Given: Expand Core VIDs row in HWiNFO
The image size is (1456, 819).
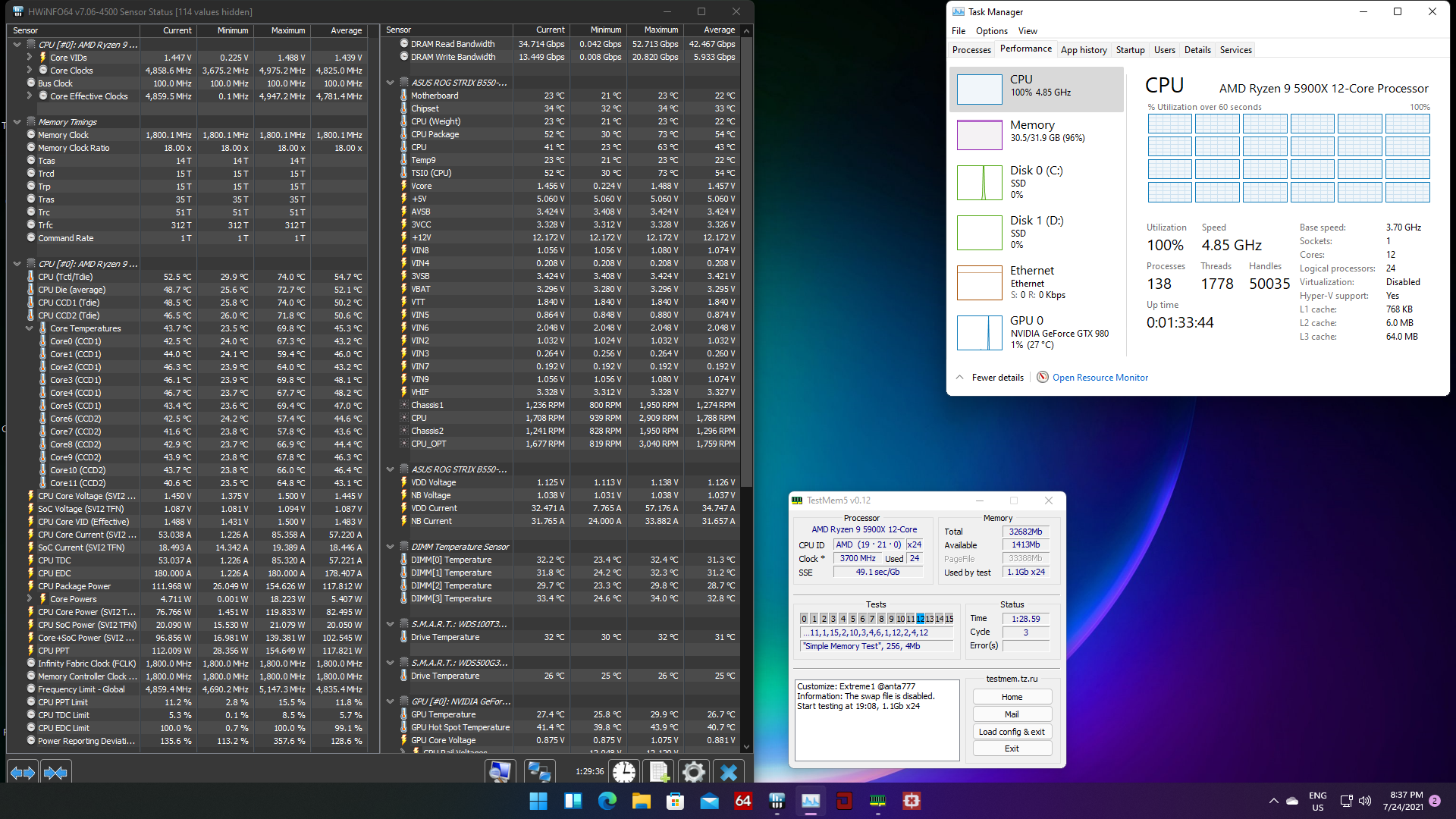Looking at the screenshot, I should pos(29,58).
